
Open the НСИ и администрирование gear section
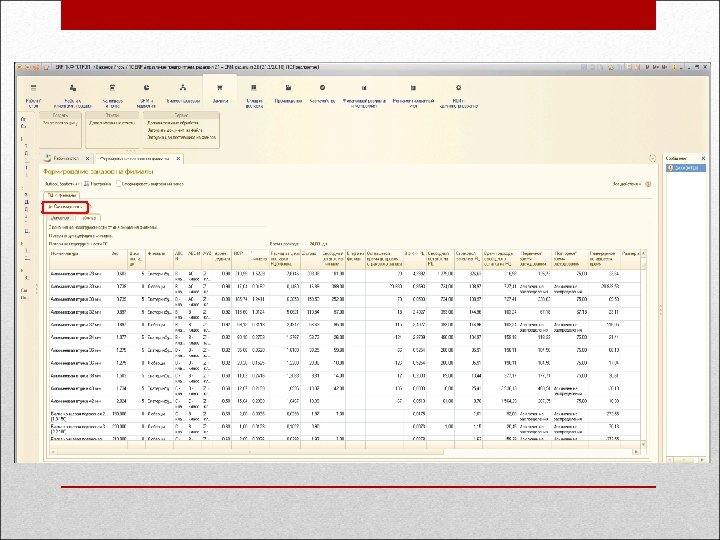457,89
